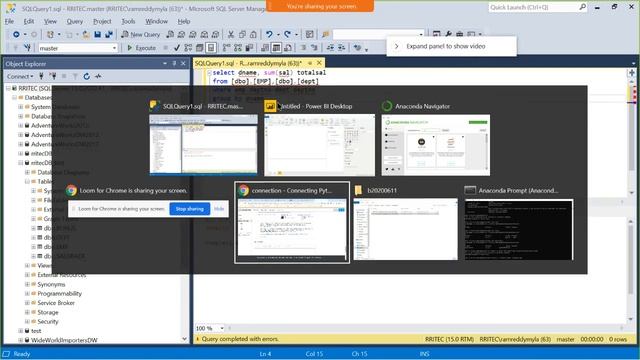640x360 pixels.
Task: Click the Undo arrow icon
Action: (x=269, y=35)
